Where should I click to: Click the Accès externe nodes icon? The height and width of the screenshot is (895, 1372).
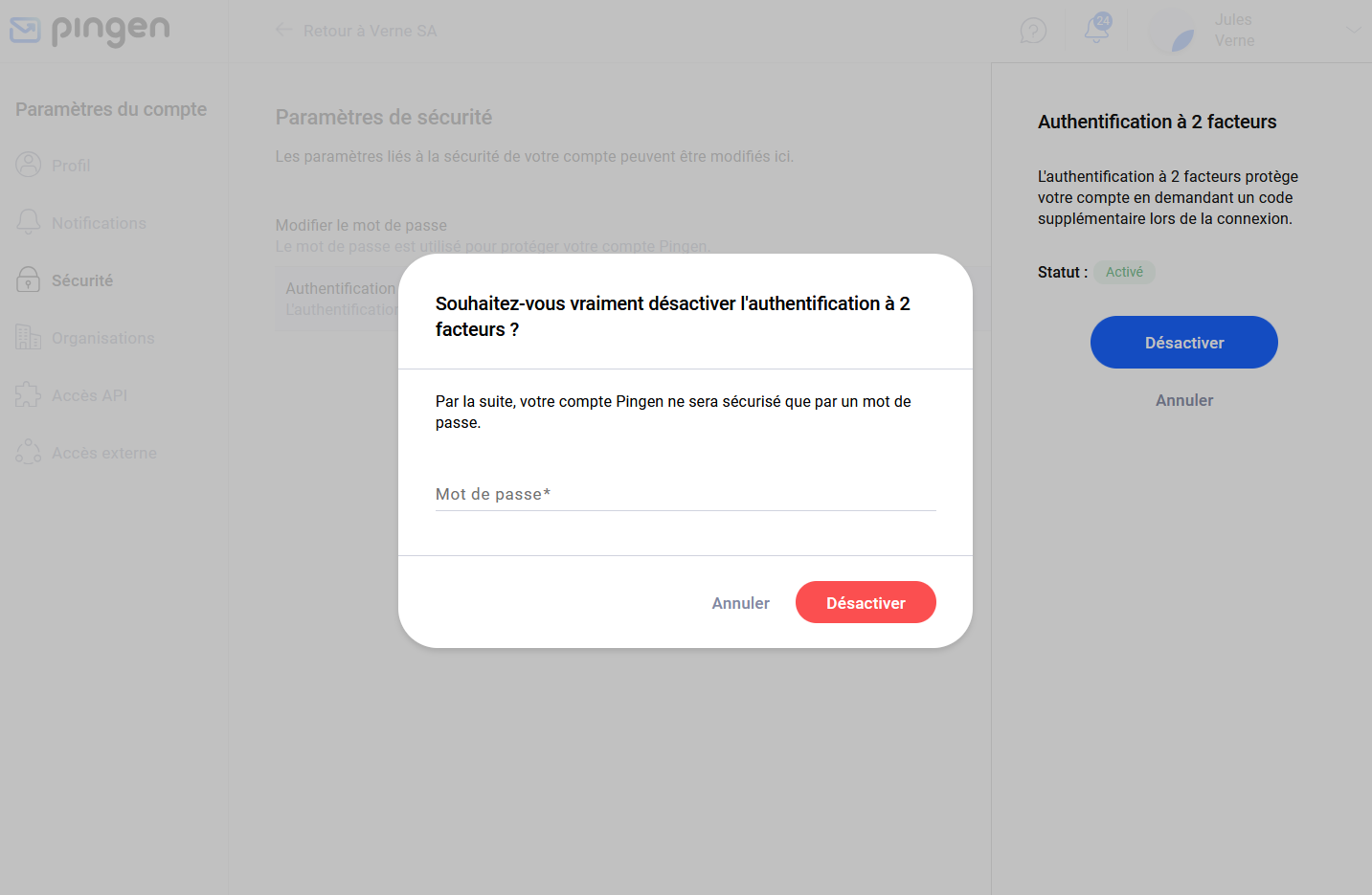tap(29, 452)
